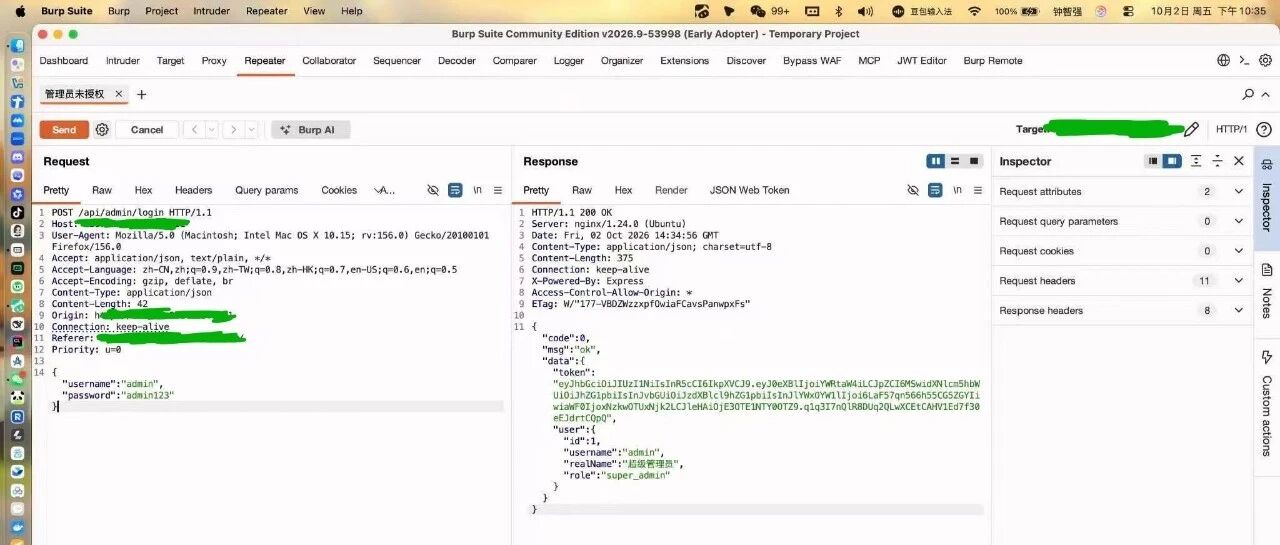Add a new Repeater tab

[141, 95]
